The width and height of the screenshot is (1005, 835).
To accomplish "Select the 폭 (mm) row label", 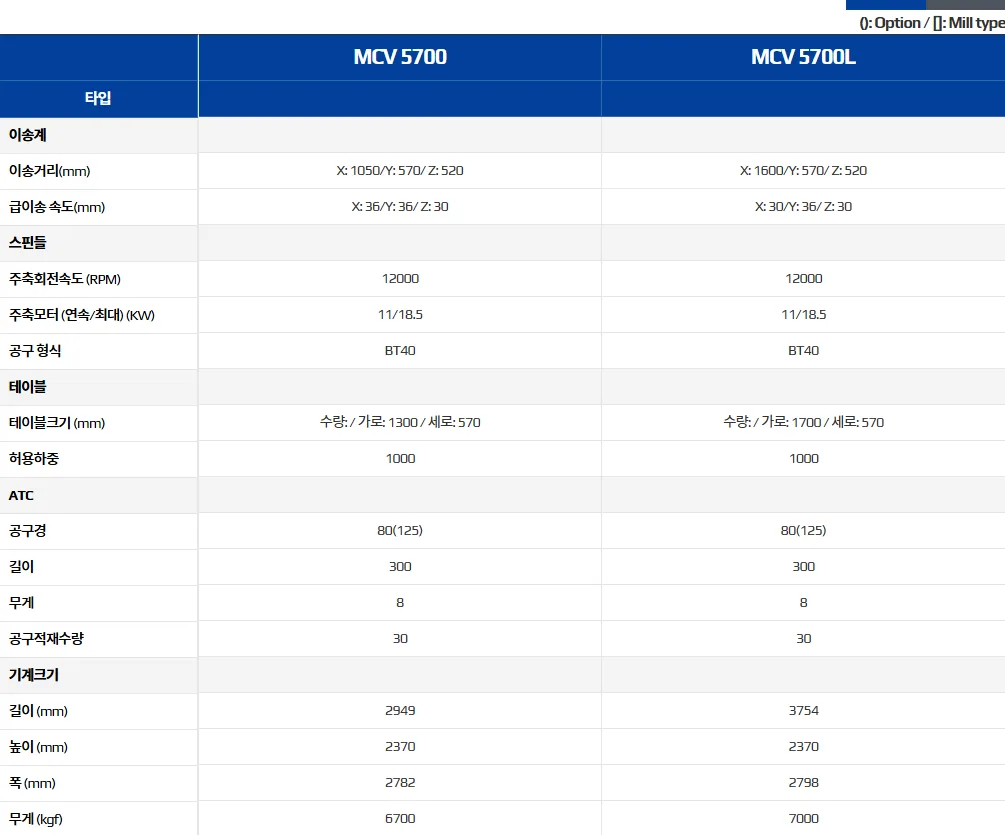I will click(32, 783).
